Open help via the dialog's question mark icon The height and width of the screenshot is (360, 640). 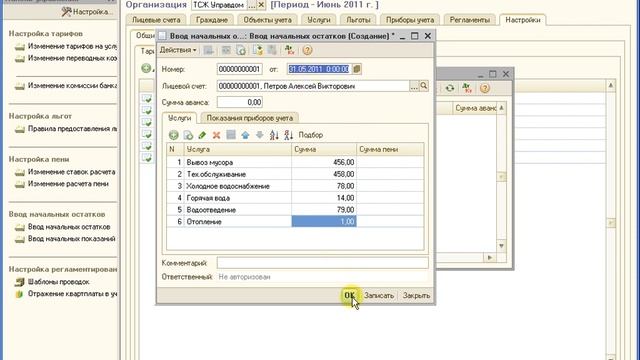coord(307,50)
